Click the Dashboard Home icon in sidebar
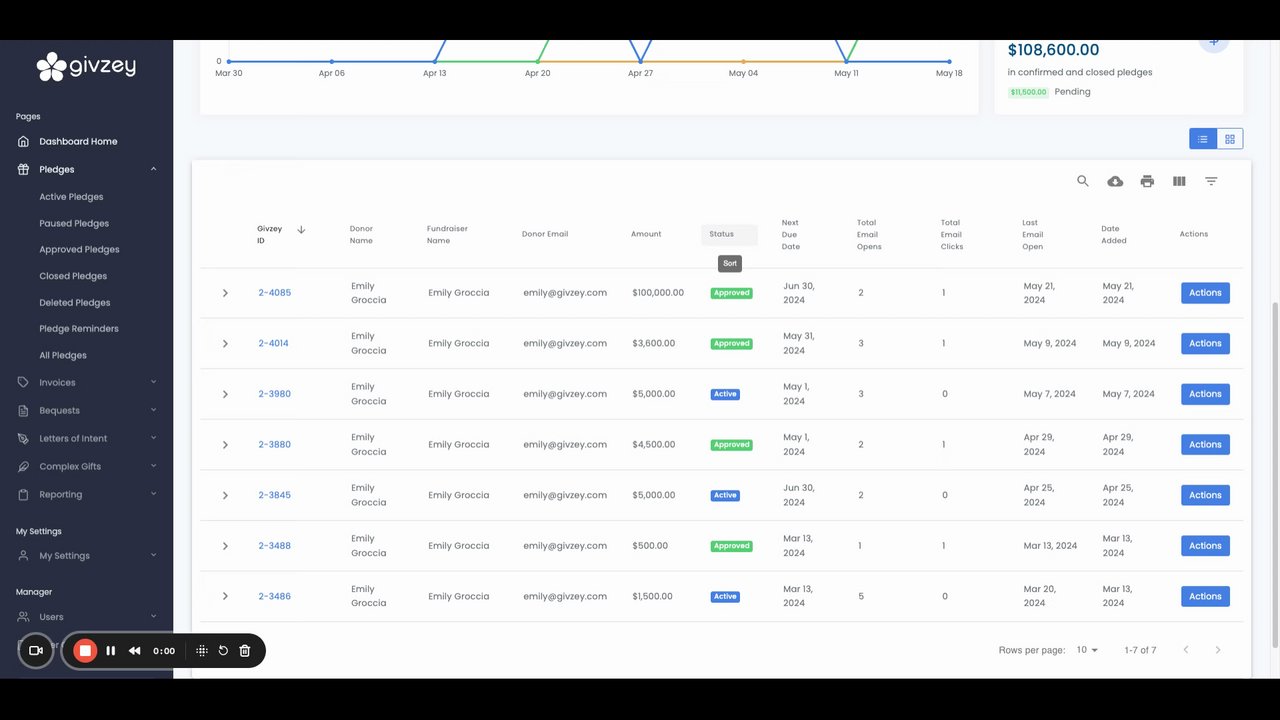 pos(23,141)
